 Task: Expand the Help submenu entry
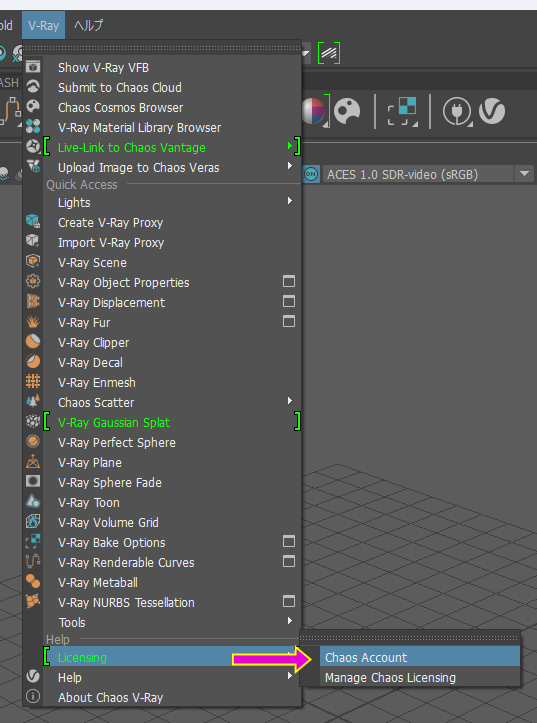(x=172, y=678)
